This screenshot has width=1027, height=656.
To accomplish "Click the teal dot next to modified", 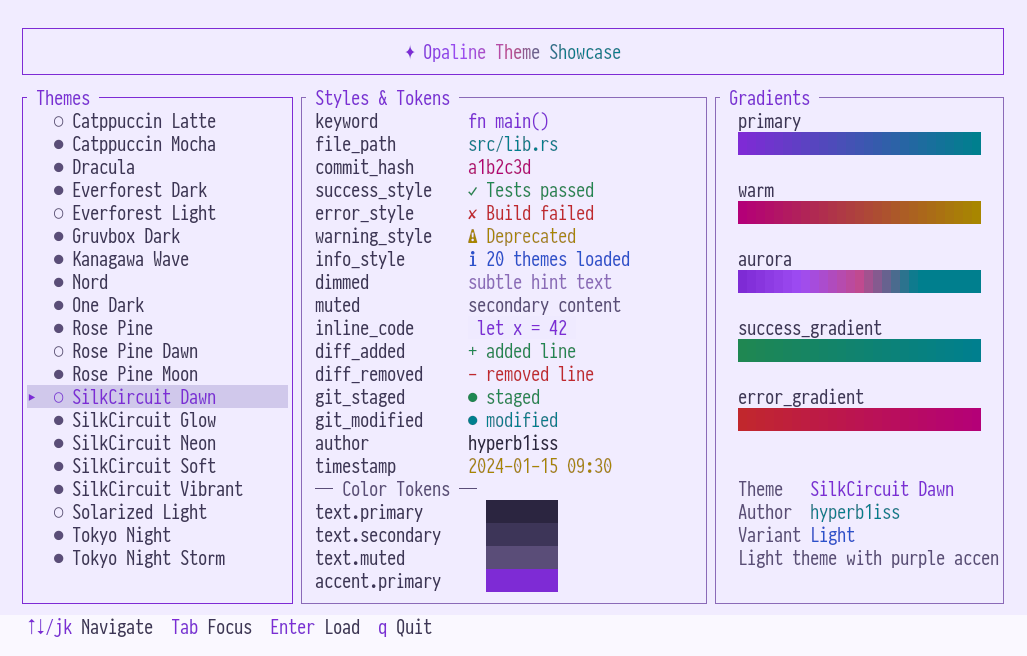I will 473,420.
